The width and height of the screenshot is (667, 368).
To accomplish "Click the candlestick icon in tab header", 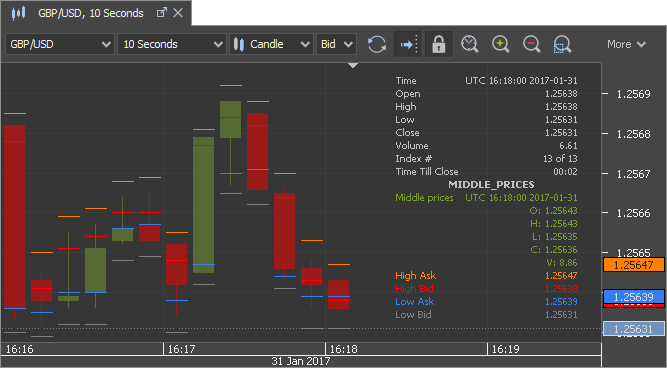I will (x=18, y=13).
